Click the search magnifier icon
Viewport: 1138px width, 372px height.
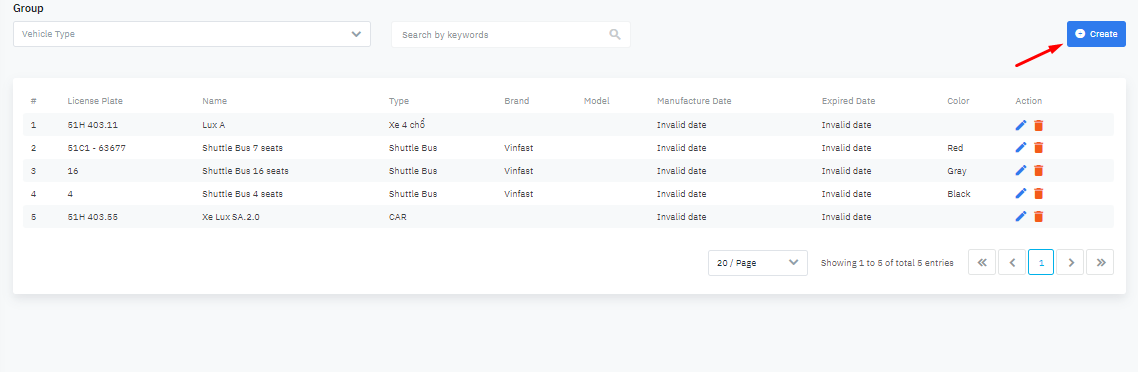[x=615, y=34]
